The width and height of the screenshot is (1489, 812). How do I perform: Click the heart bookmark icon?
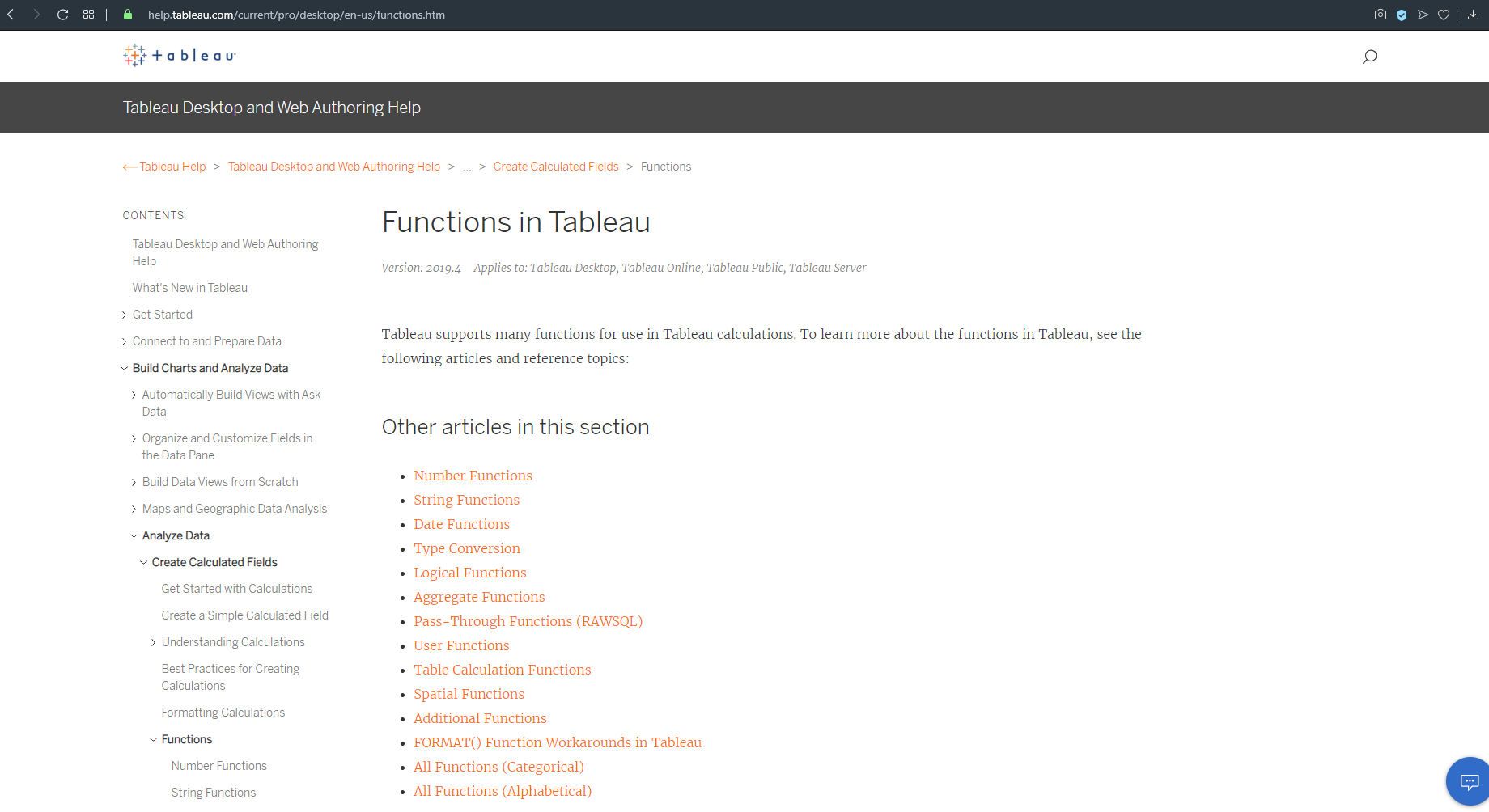[x=1444, y=15]
